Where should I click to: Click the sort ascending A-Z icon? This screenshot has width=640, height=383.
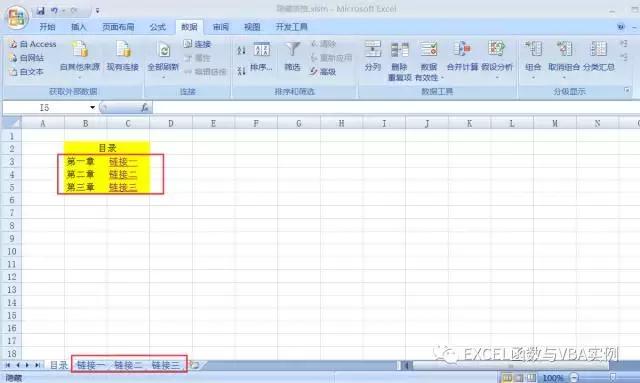[x=241, y=50]
